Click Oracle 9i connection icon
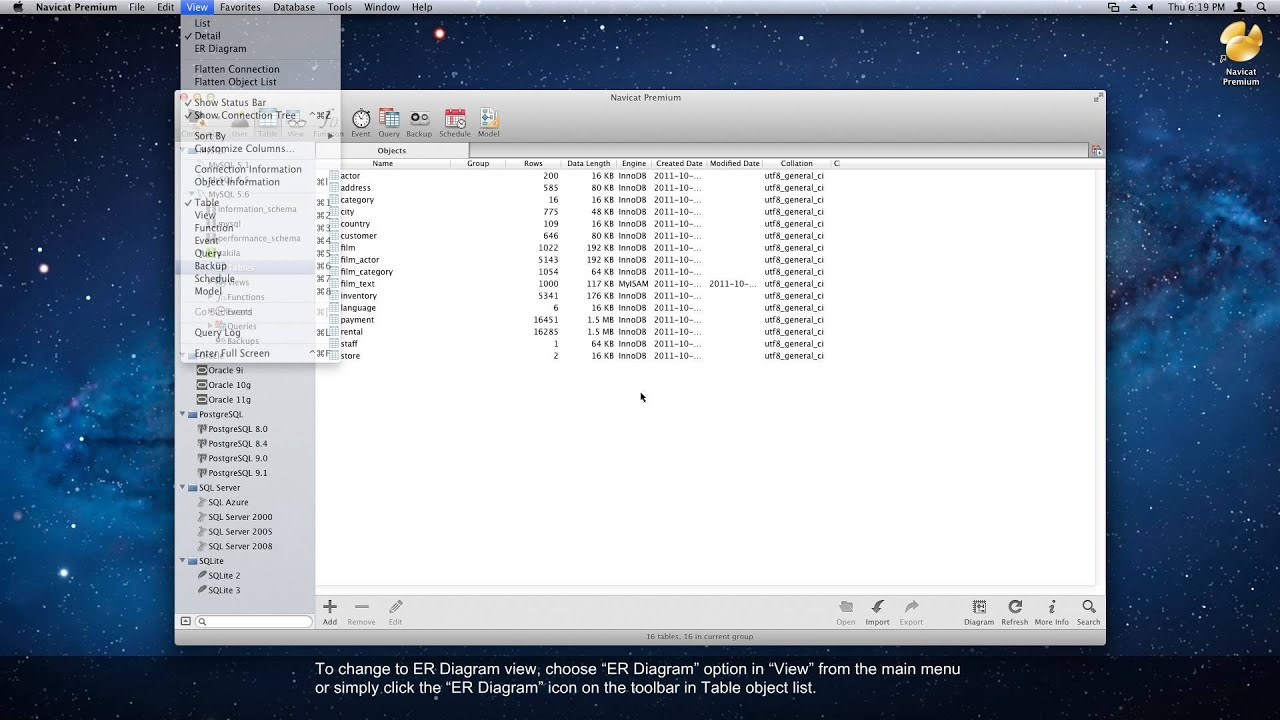This screenshot has width=1280, height=720. click(x=201, y=370)
